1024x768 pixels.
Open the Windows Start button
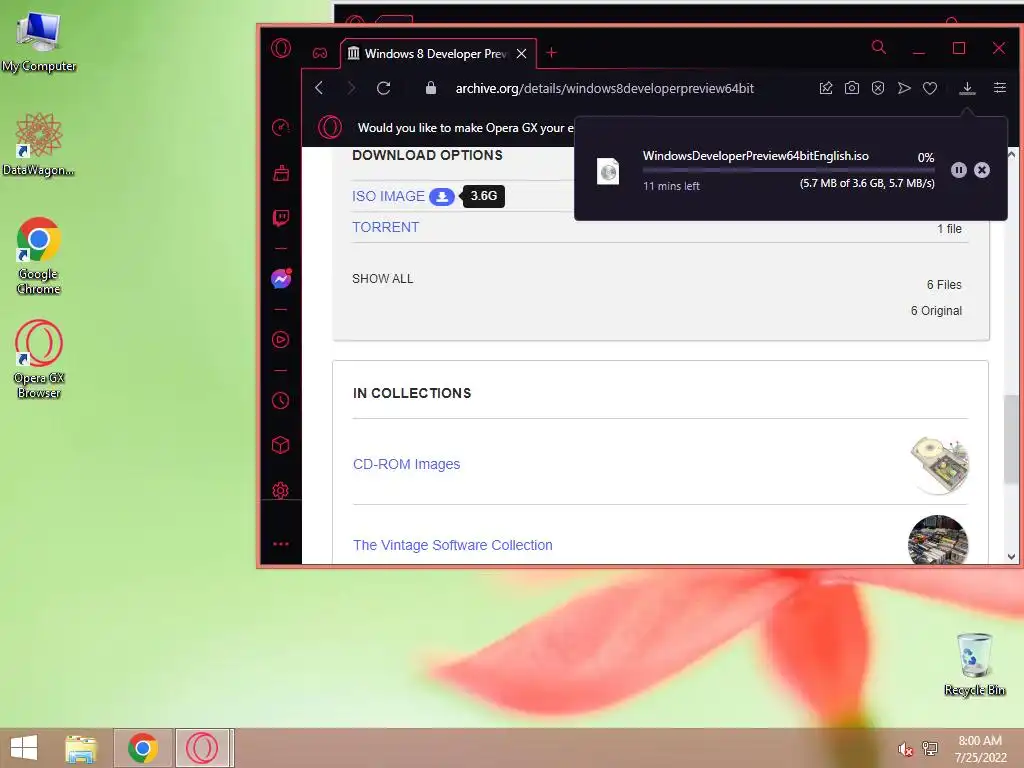coord(24,748)
